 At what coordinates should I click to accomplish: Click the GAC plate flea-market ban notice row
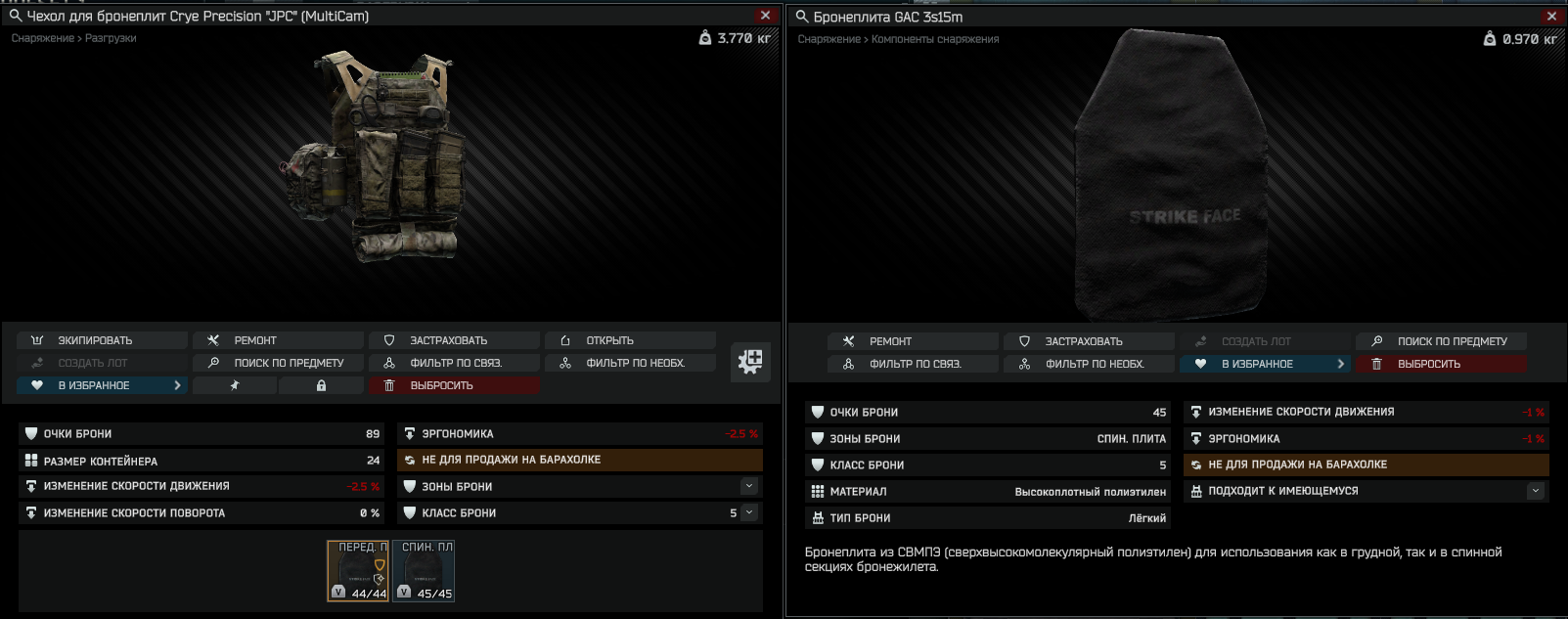coord(1366,464)
